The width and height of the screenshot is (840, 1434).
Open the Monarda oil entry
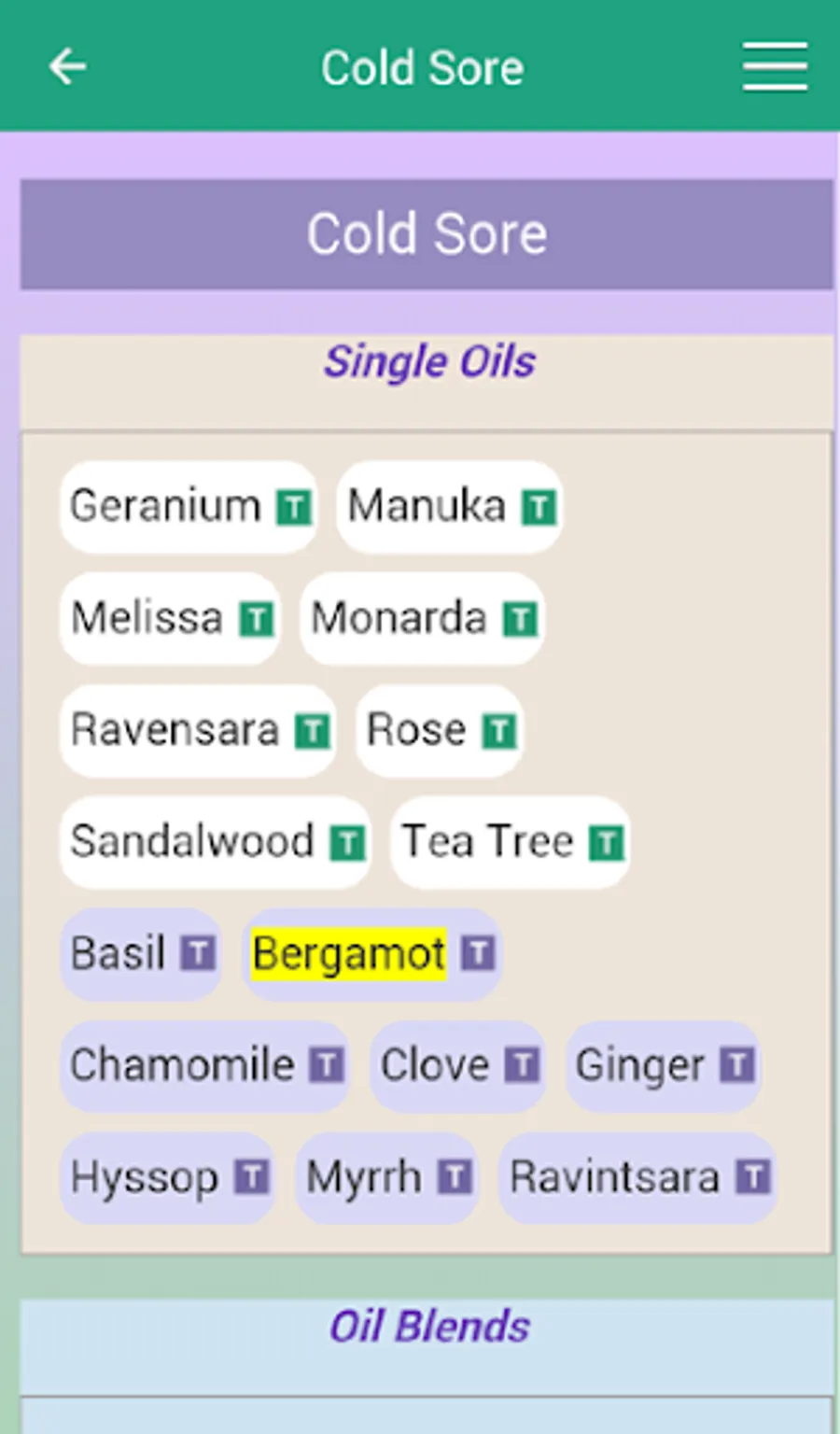coord(399,618)
